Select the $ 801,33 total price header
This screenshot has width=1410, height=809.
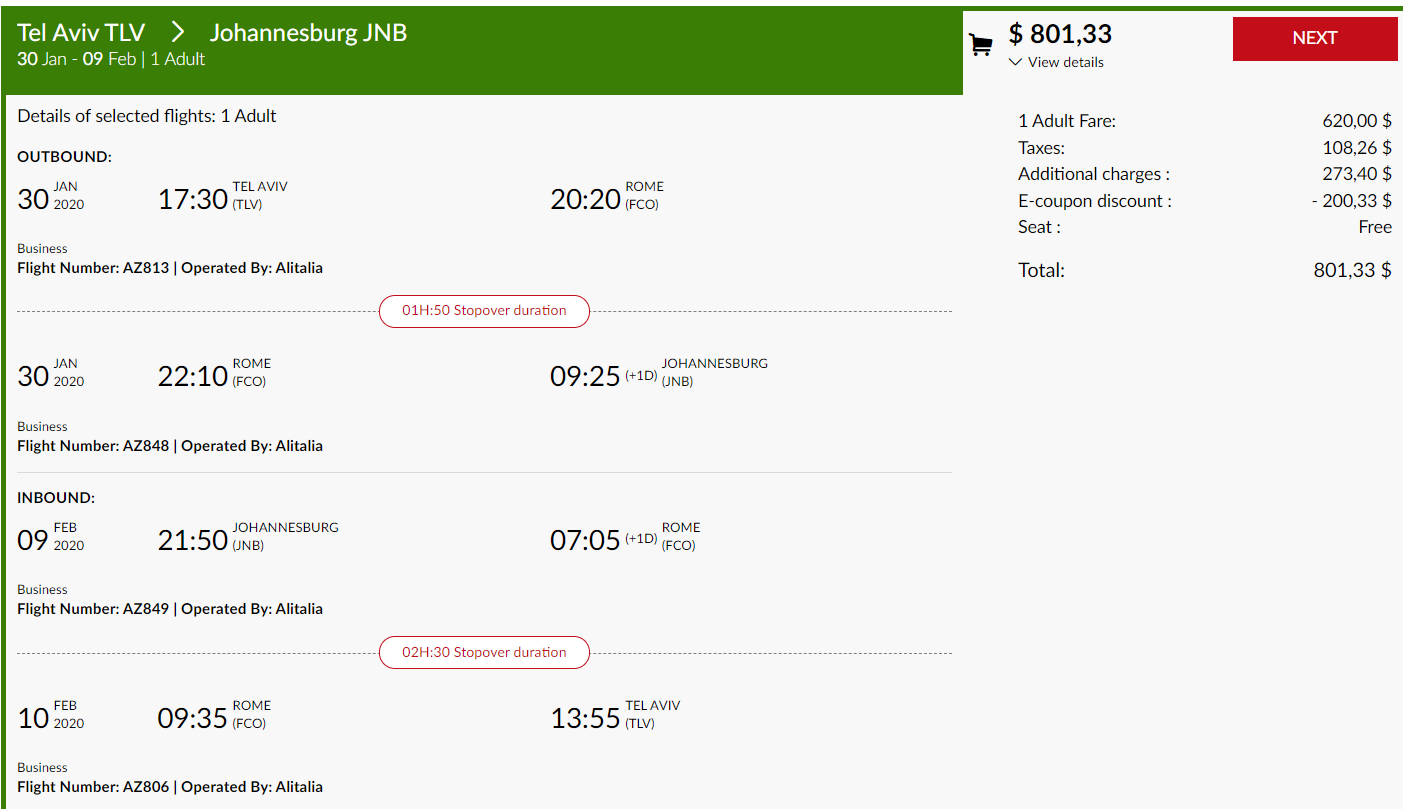click(1060, 34)
